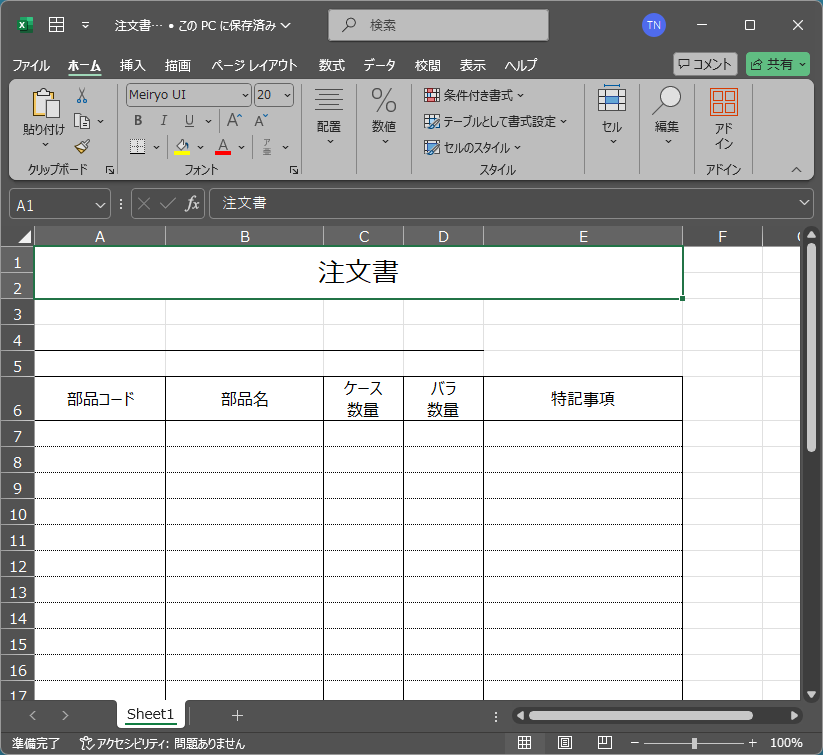
Task: Open Conditional Formatting (条件付き書式)
Action: 474,96
